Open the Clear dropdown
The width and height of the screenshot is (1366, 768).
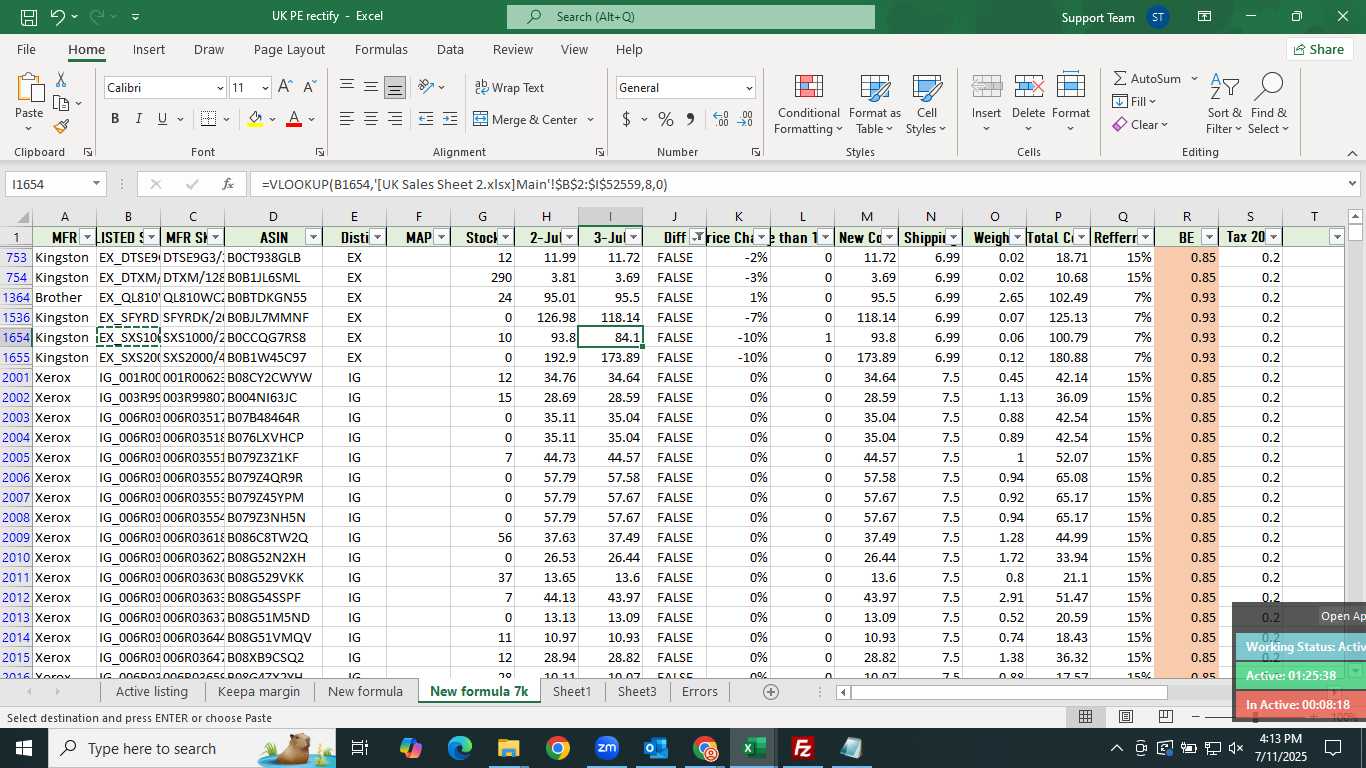pyautogui.click(x=1140, y=124)
